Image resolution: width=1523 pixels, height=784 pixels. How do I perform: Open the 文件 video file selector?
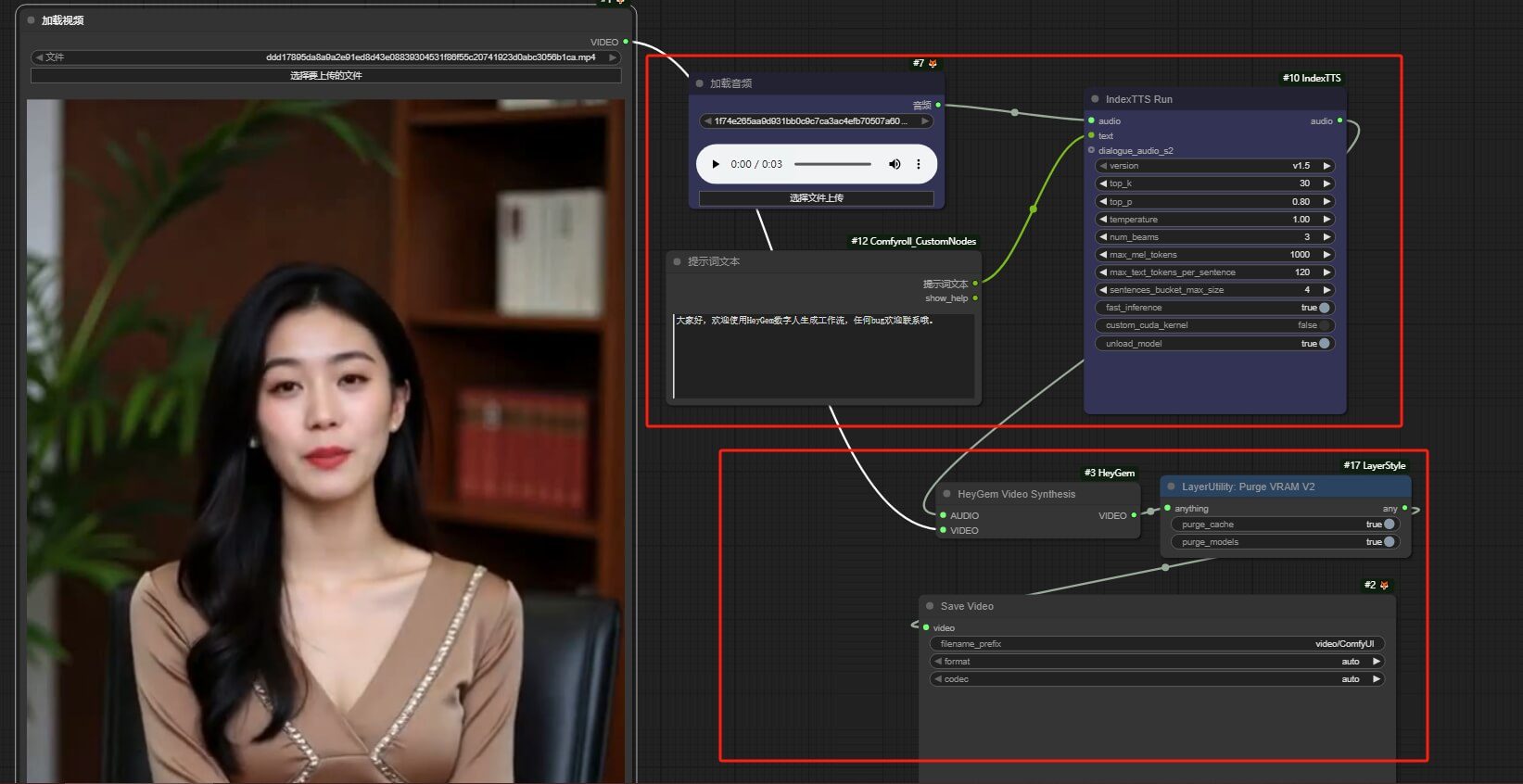point(325,57)
